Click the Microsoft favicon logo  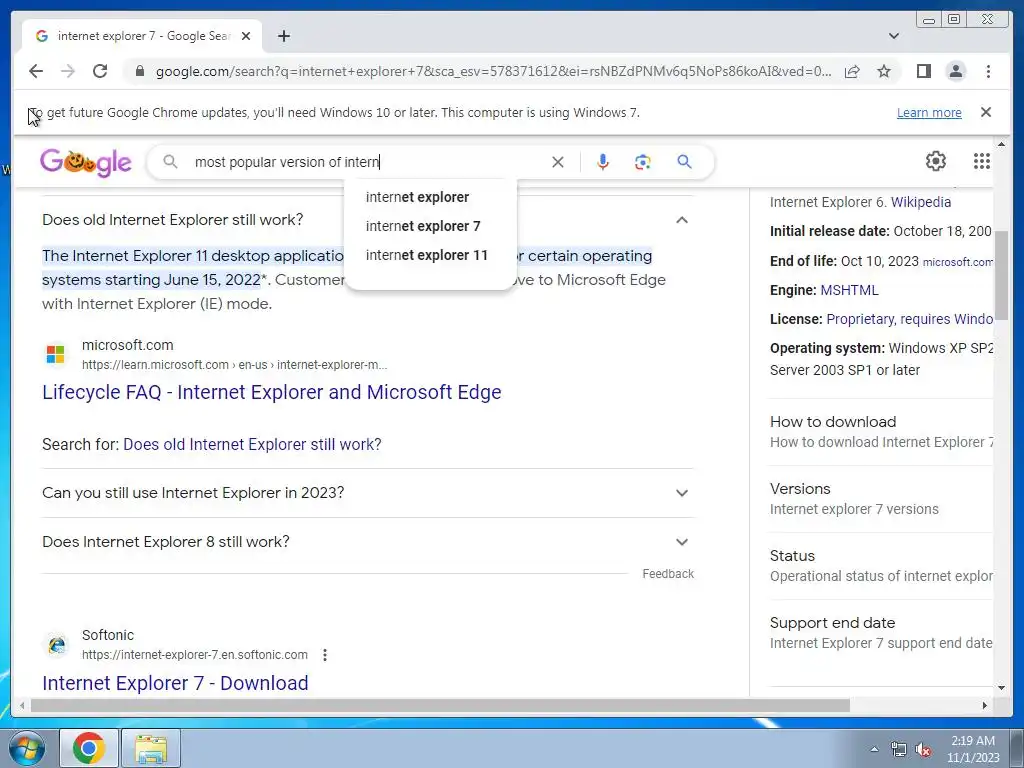(x=56, y=355)
